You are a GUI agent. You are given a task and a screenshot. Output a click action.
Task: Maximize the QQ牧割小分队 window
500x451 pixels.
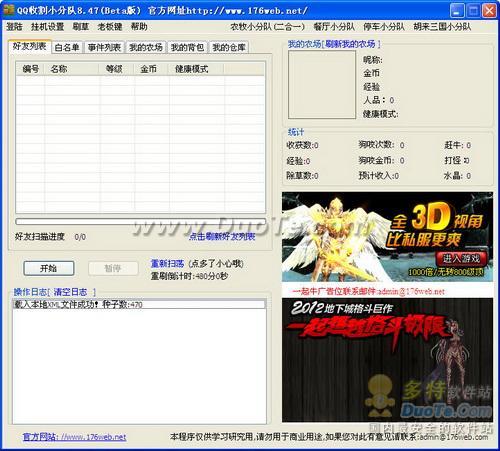pos(473,10)
